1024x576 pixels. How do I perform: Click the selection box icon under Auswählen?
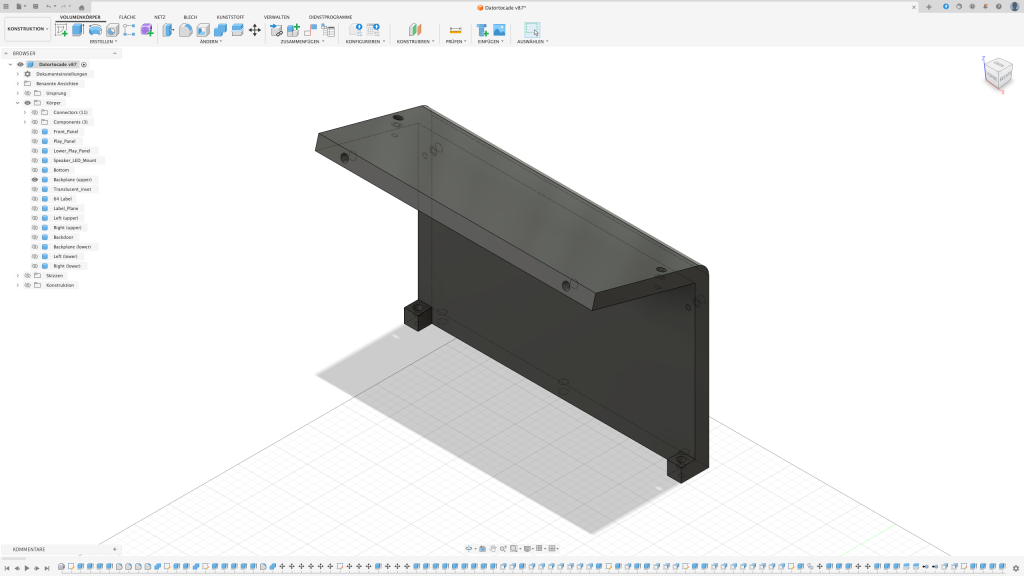point(531,30)
